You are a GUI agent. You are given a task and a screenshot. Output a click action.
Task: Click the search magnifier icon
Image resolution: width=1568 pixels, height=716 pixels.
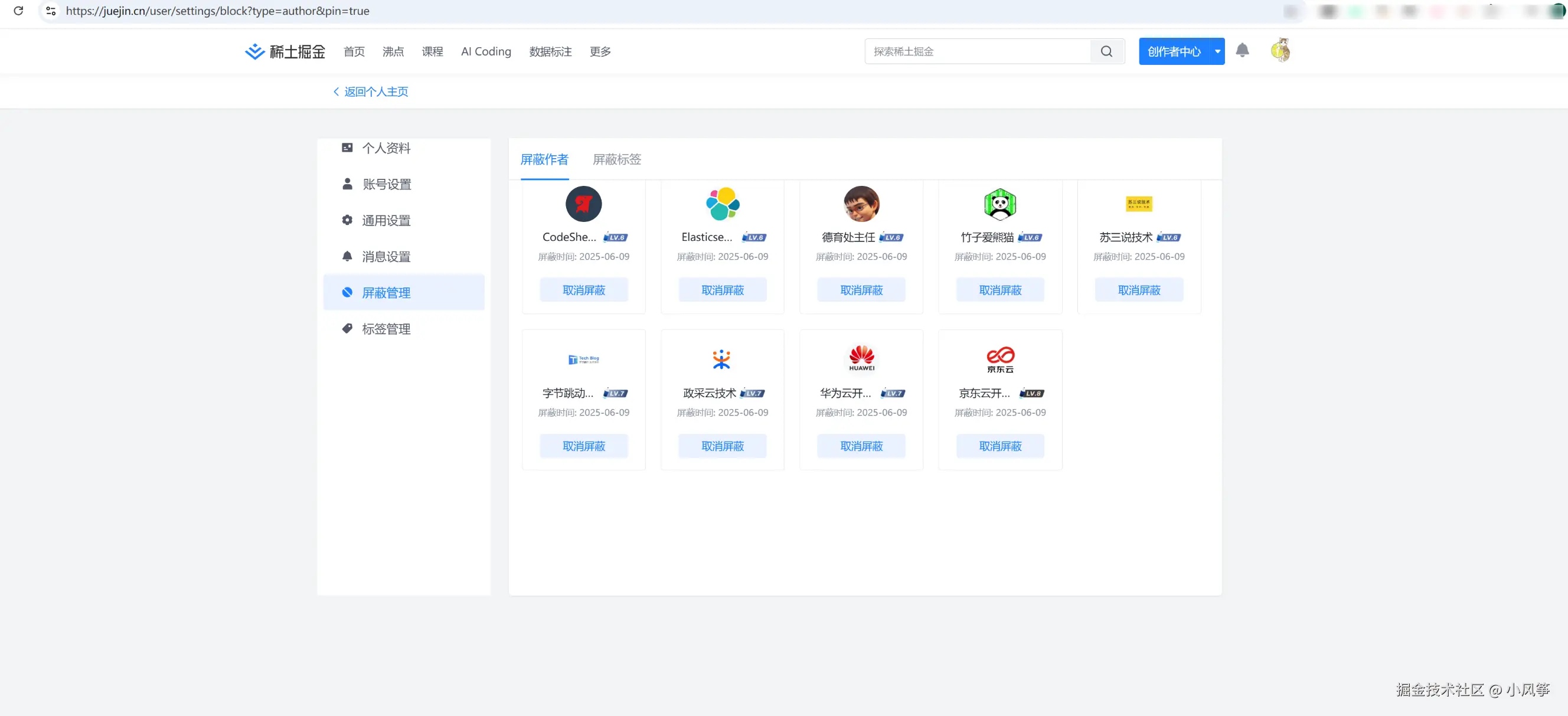(1106, 51)
